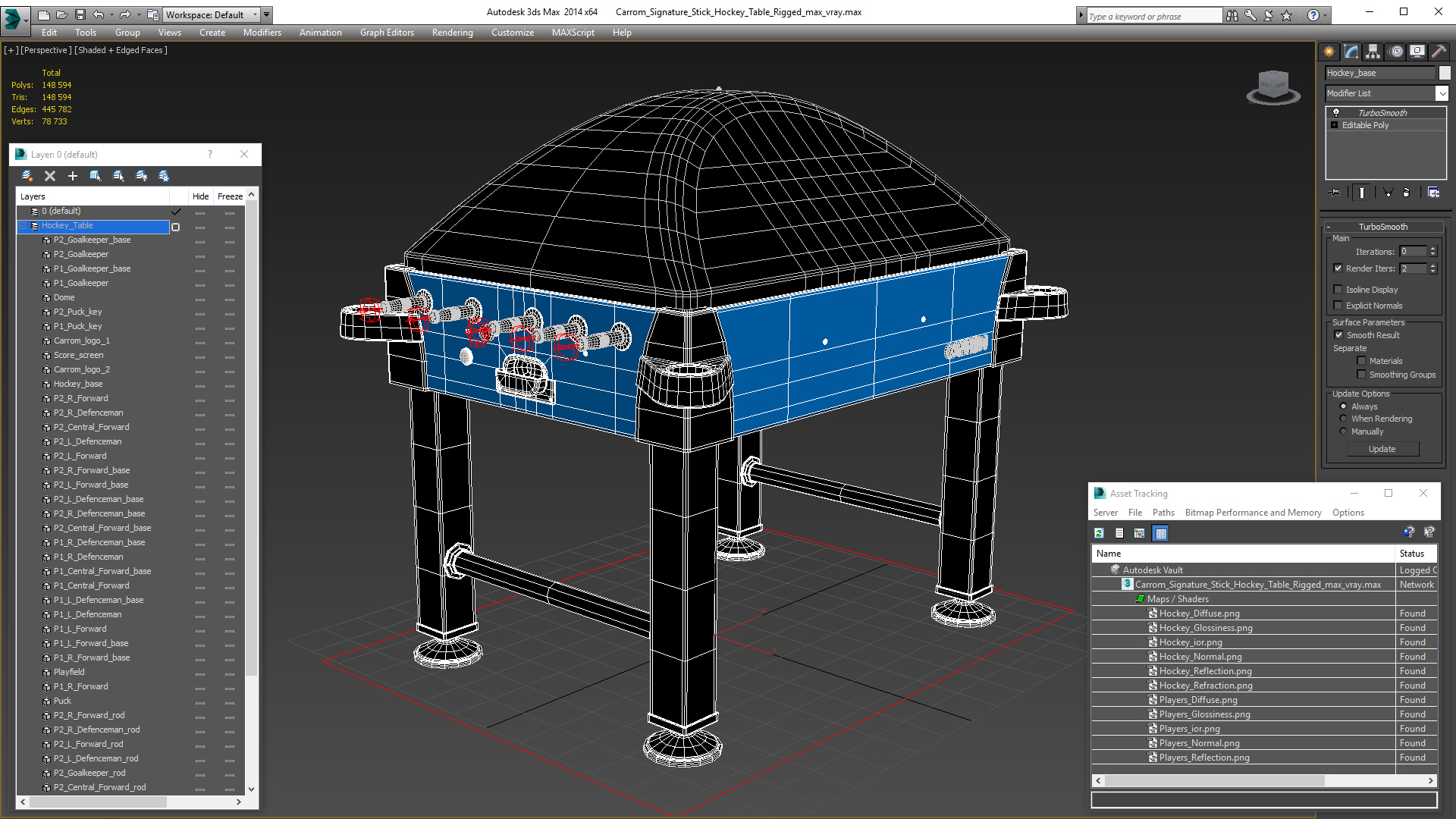
Task: Click the Favorites star icon
Action: [1287, 15]
